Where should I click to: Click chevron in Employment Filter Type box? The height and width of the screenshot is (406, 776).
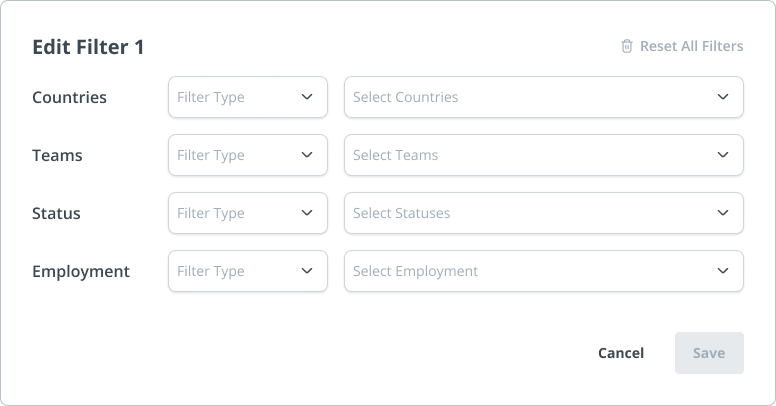point(307,271)
